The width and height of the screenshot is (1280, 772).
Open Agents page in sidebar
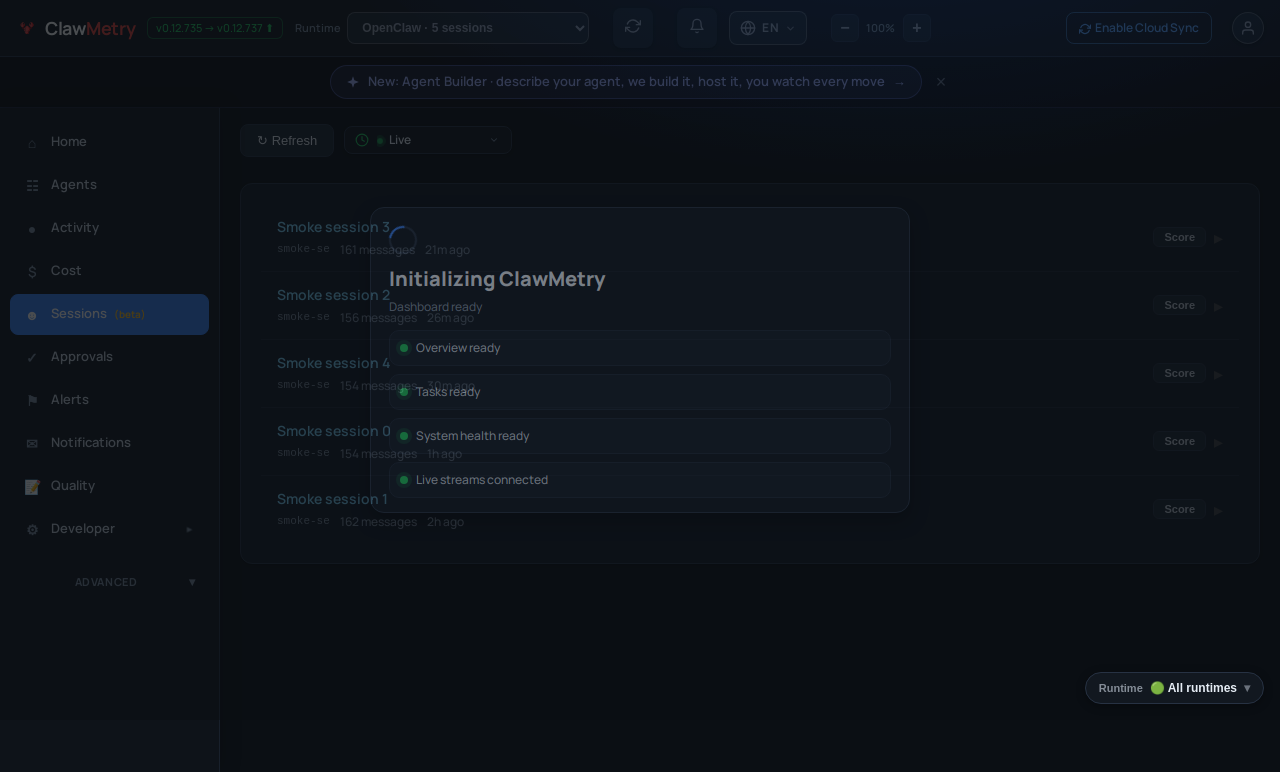(x=110, y=185)
